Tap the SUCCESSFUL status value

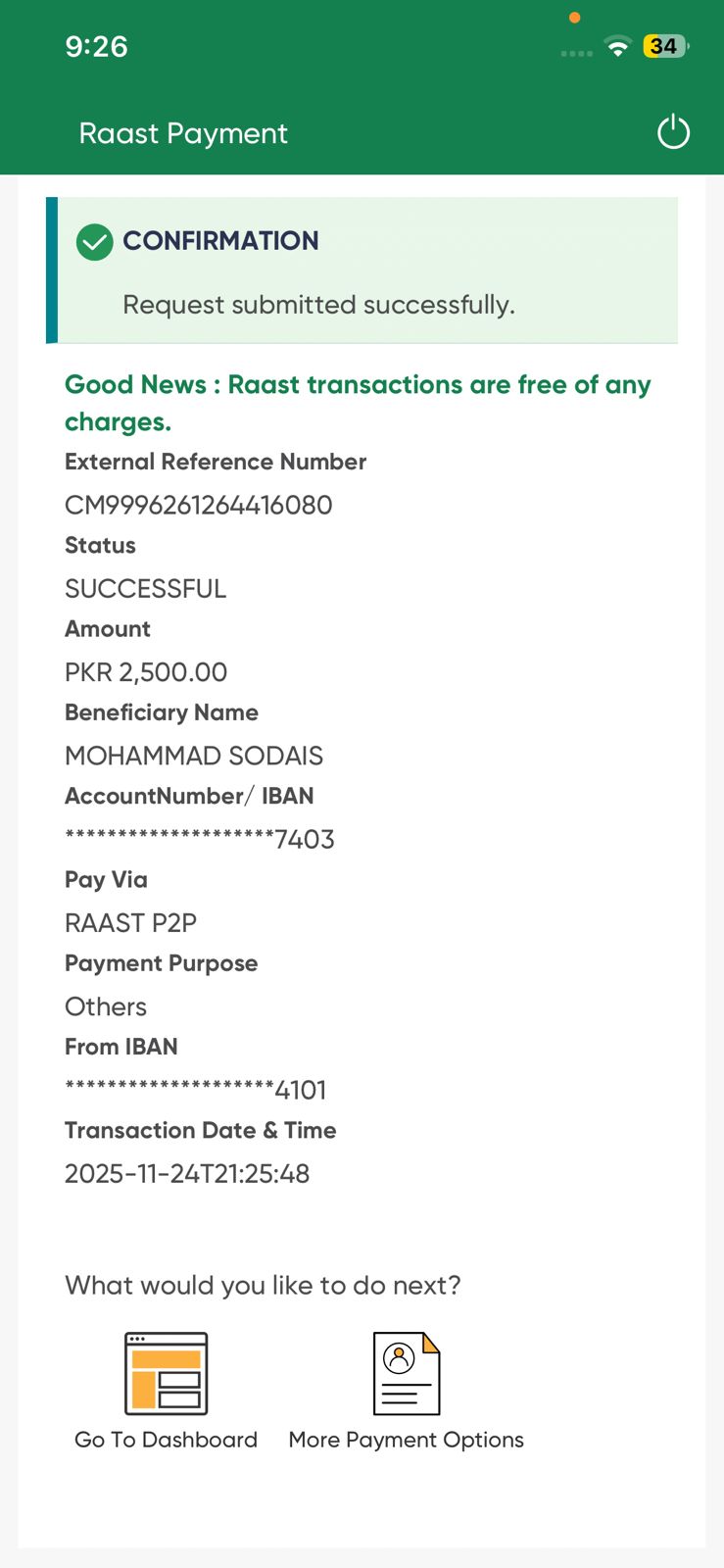pos(145,589)
